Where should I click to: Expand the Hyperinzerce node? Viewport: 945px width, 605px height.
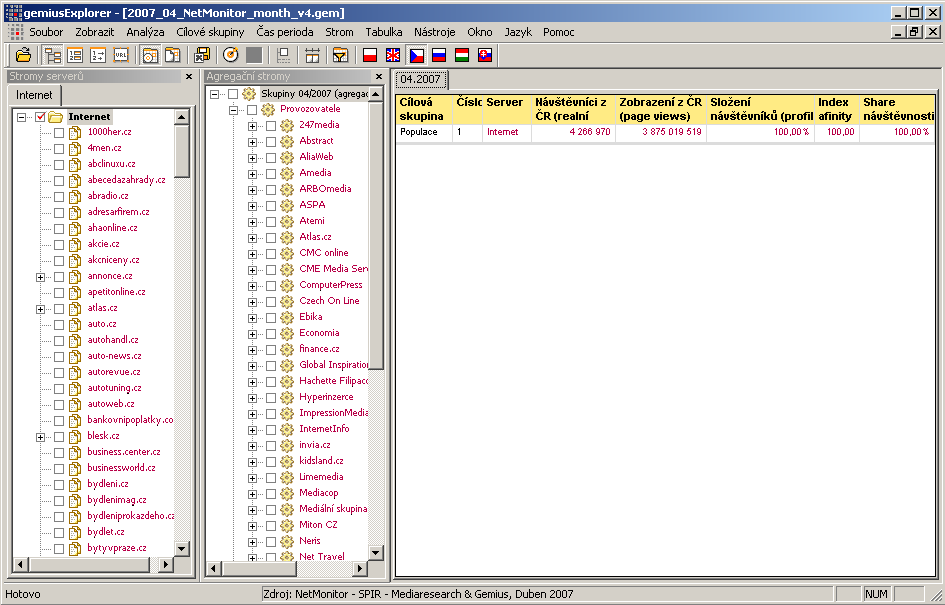coord(253,398)
